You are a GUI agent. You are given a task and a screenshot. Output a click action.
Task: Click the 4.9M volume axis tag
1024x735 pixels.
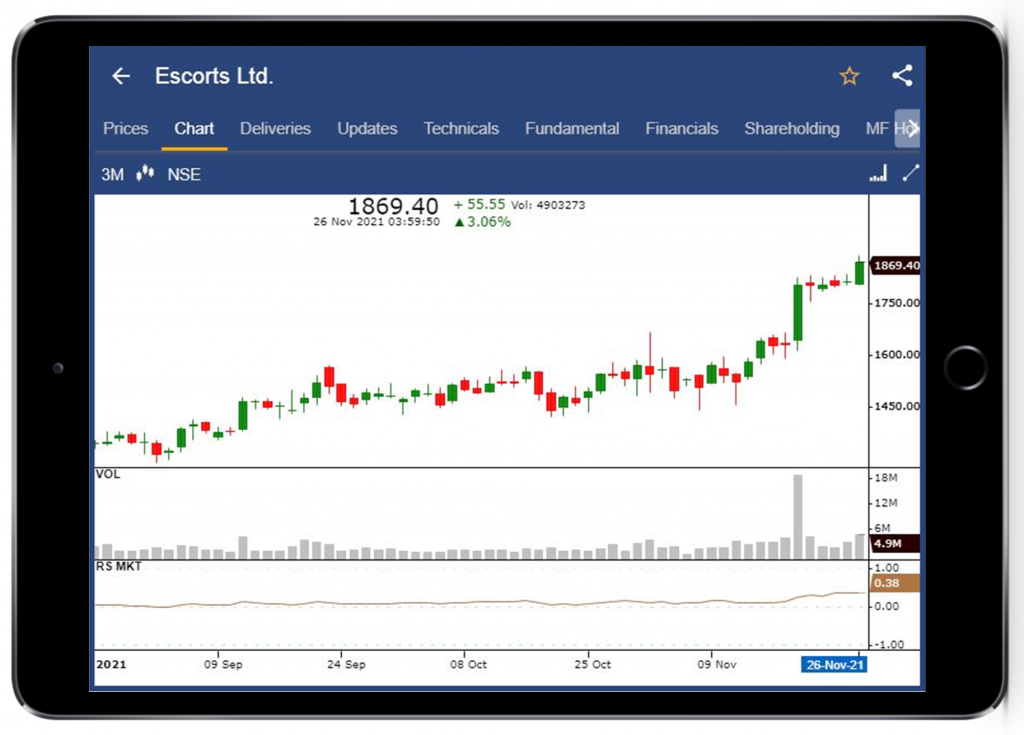click(895, 544)
